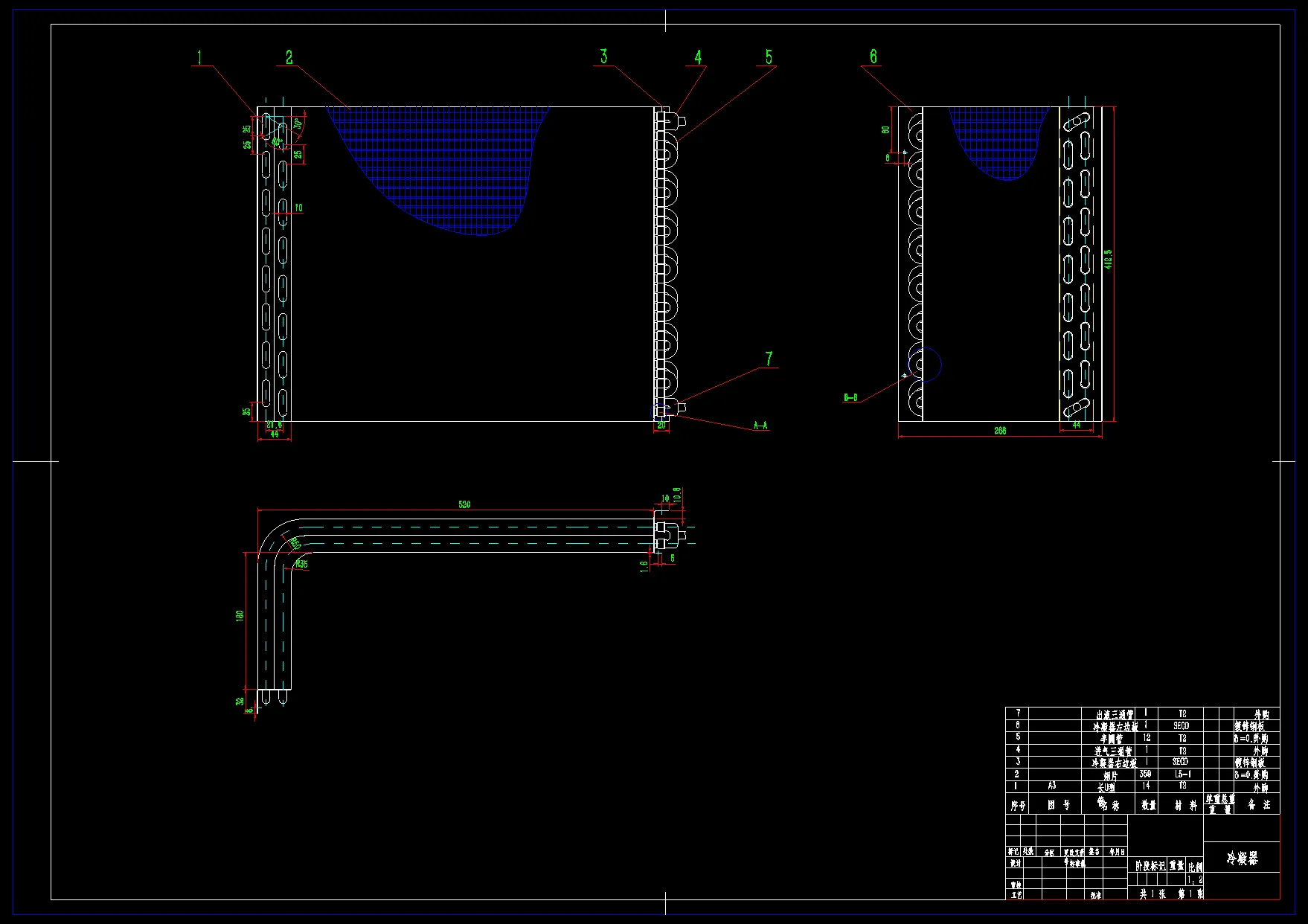Click the 阶段标记 cell in the title block
The width and height of the screenshot is (1308, 924).
(x=1150, y=866)
